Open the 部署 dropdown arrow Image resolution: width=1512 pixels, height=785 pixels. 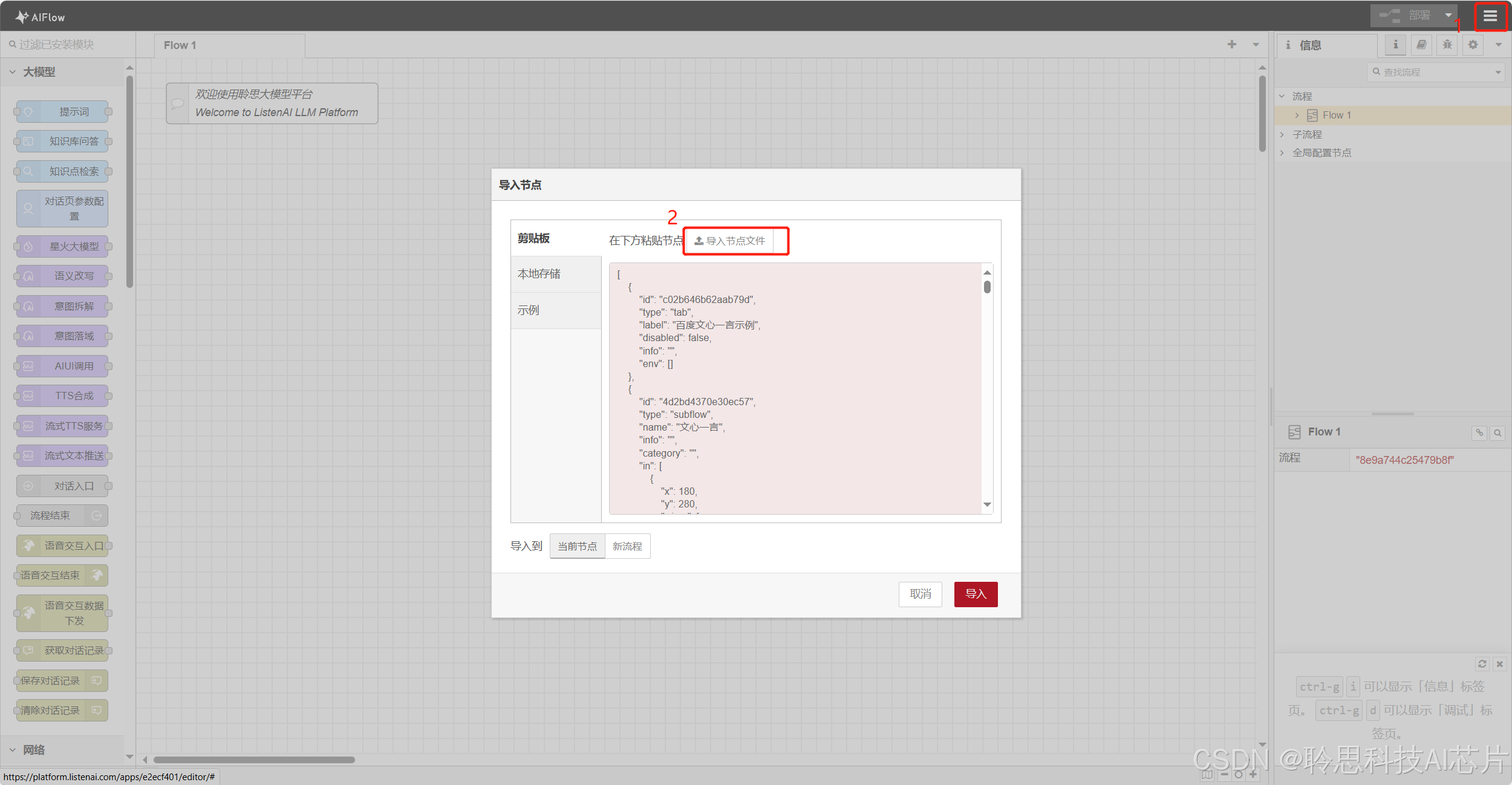(1448, 16)
